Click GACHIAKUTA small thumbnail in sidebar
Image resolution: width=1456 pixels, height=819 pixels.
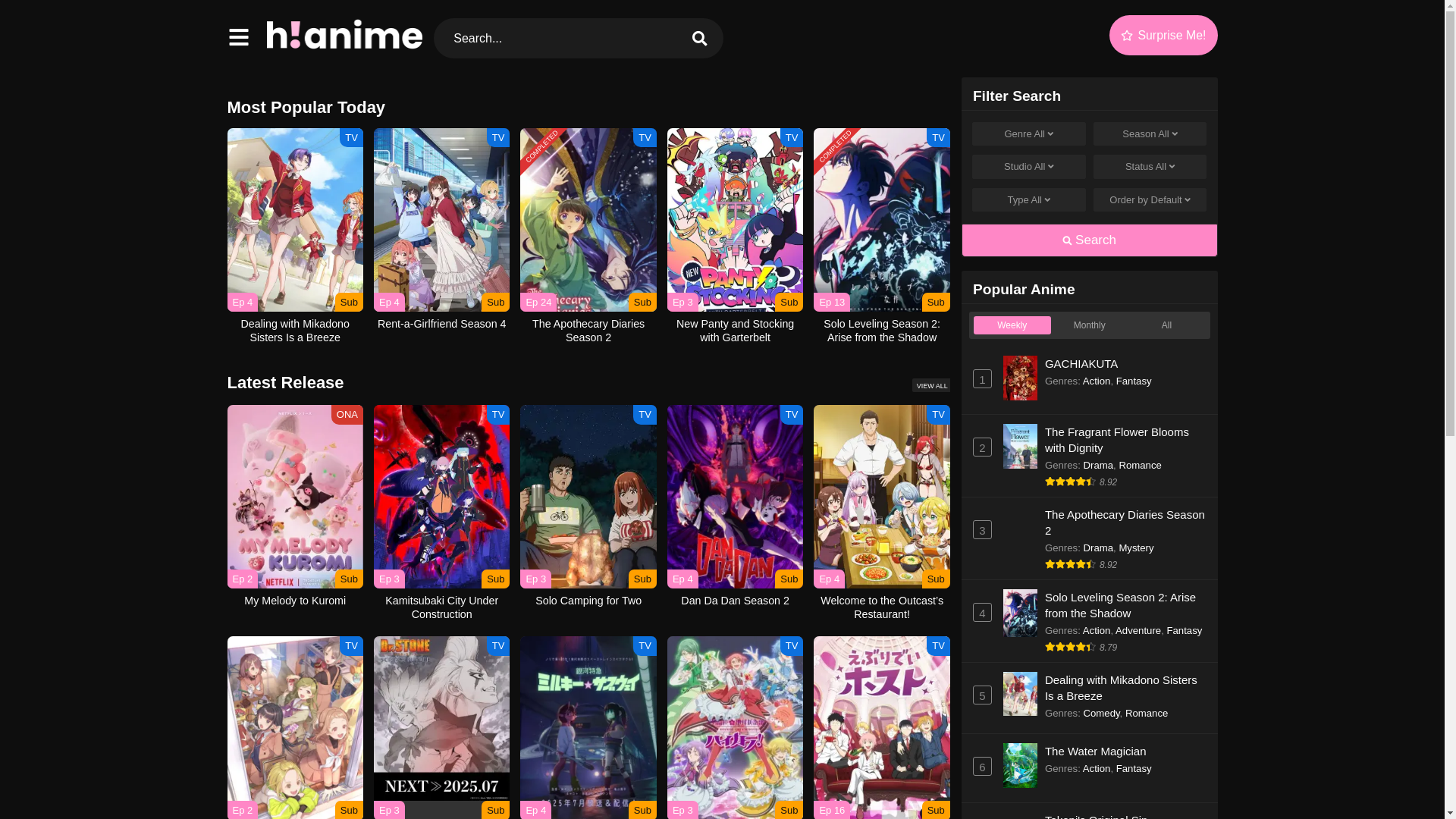(x=1020, y=378)
